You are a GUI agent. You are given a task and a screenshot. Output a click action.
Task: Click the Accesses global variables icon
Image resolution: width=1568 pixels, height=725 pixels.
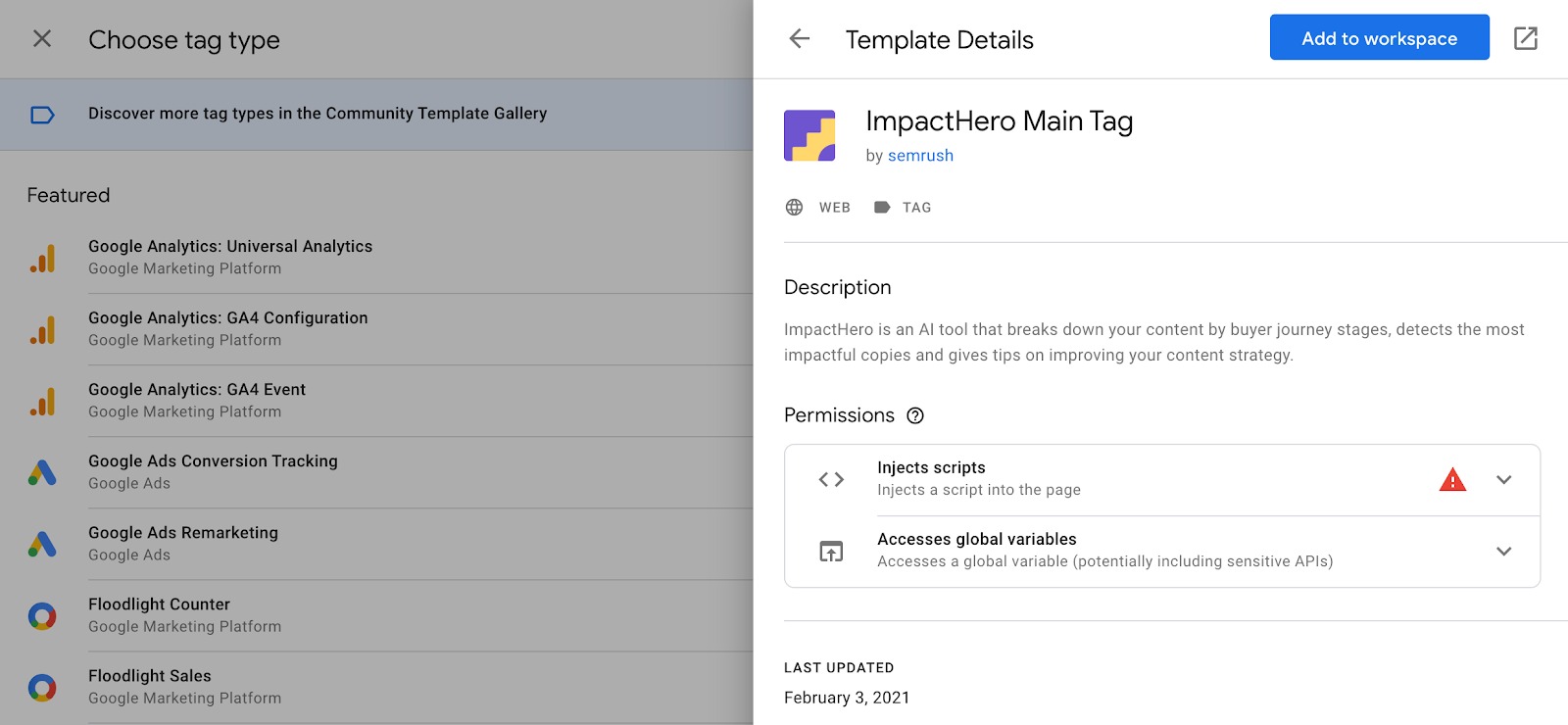[831, 552]
